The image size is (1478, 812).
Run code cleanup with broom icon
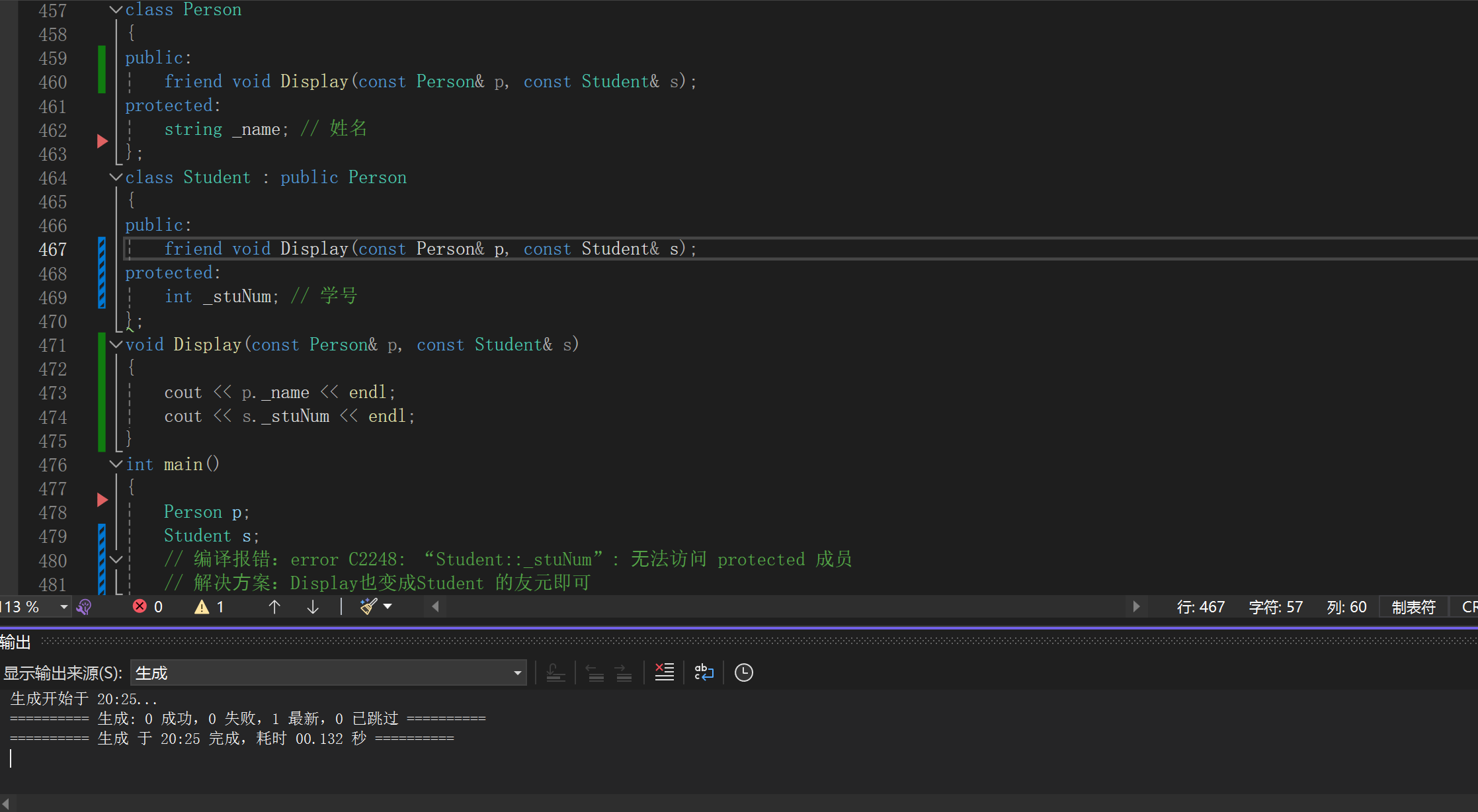pyautogui.click(x=368, y=606)
